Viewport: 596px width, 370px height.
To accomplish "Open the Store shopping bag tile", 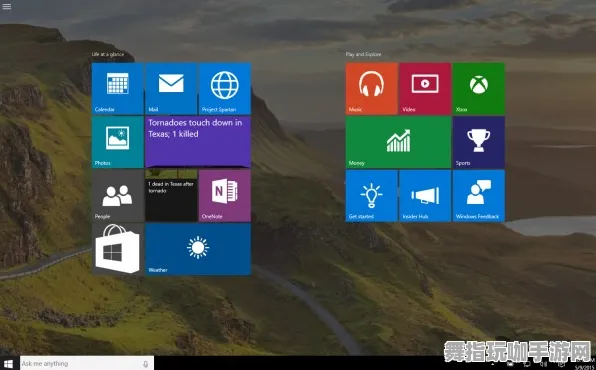I will coord(117,249).
